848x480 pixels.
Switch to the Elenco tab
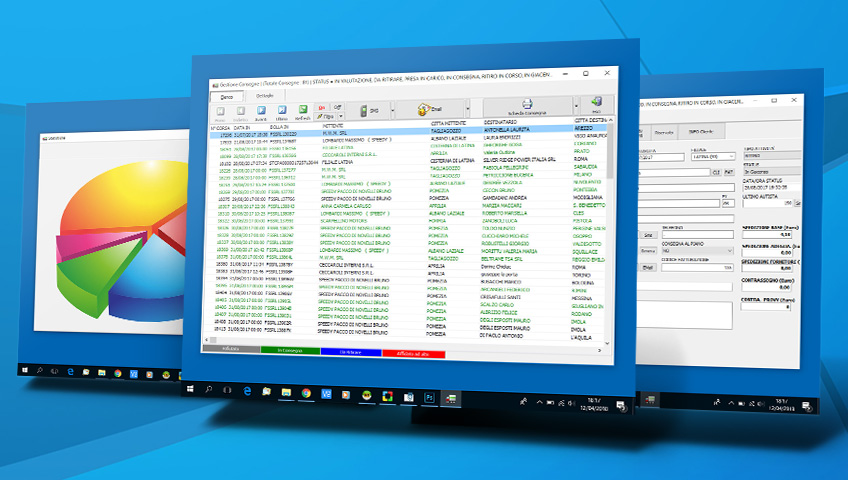(227, 97)
